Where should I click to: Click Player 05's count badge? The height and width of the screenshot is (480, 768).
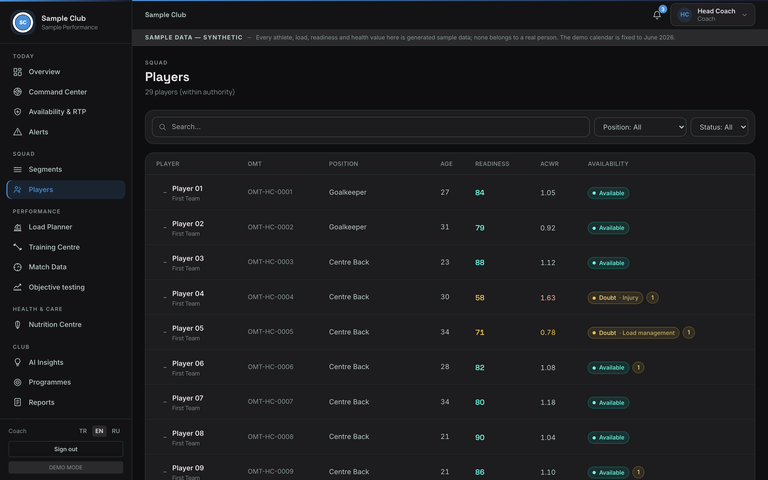(689, 333)
